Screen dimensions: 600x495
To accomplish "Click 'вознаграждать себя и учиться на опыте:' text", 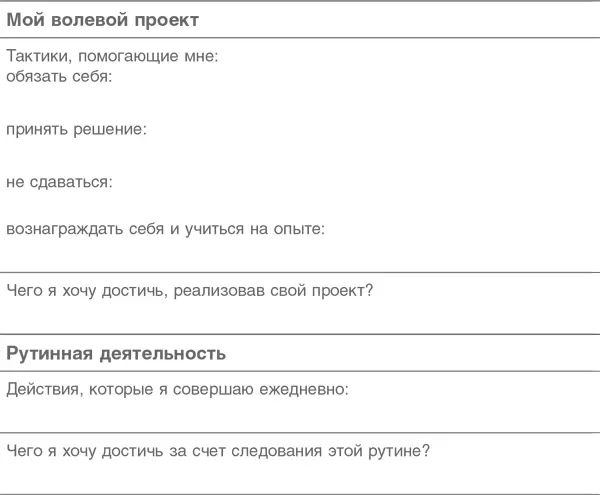I will click(165, 229).
